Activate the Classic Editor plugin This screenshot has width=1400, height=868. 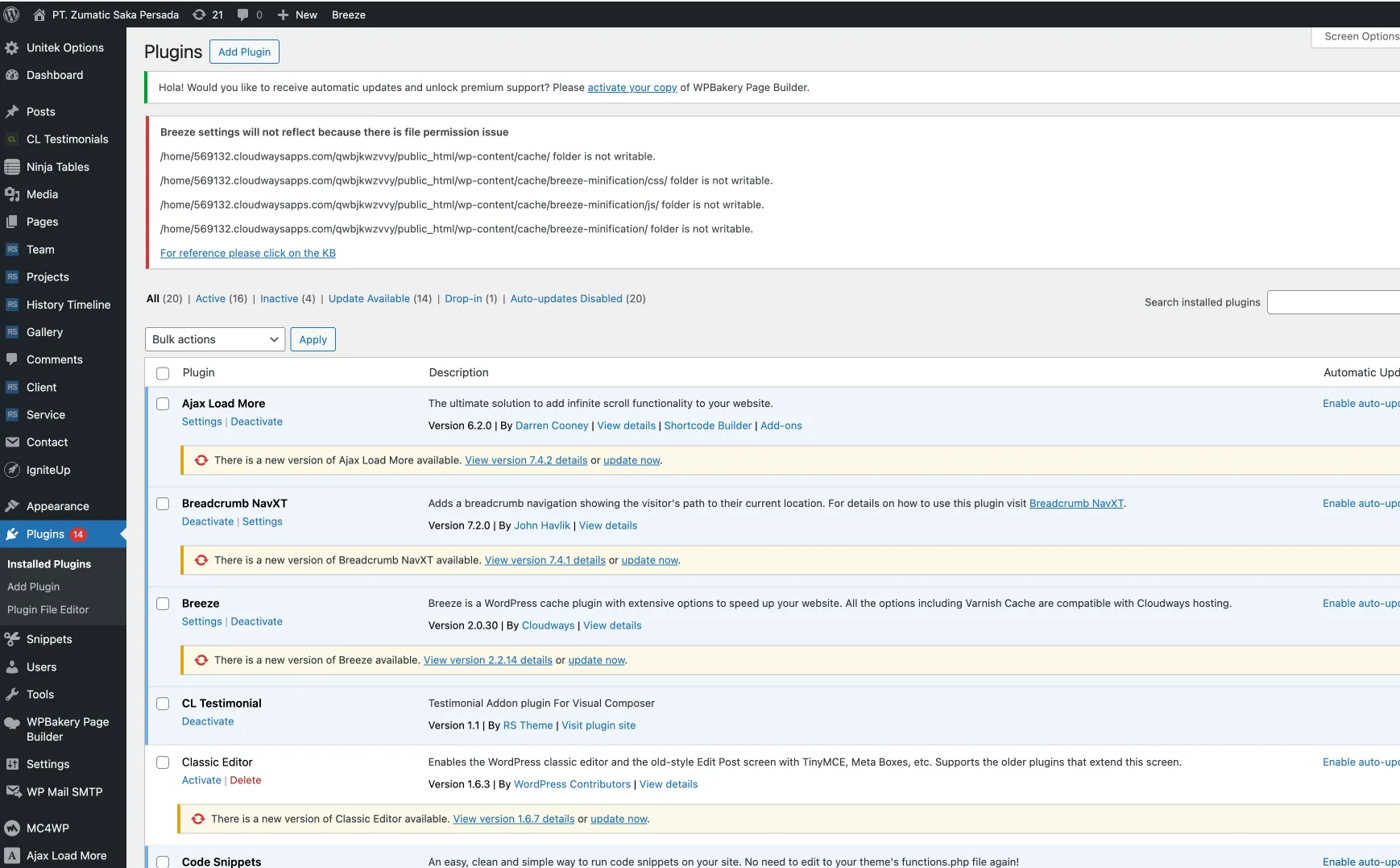click(201, 780)
